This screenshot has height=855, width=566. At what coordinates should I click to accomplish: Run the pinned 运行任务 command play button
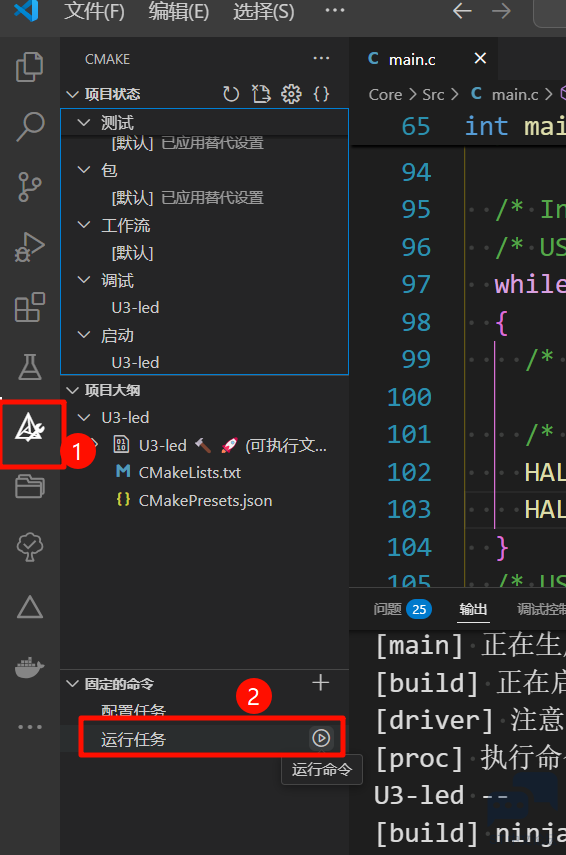[321, 738]
